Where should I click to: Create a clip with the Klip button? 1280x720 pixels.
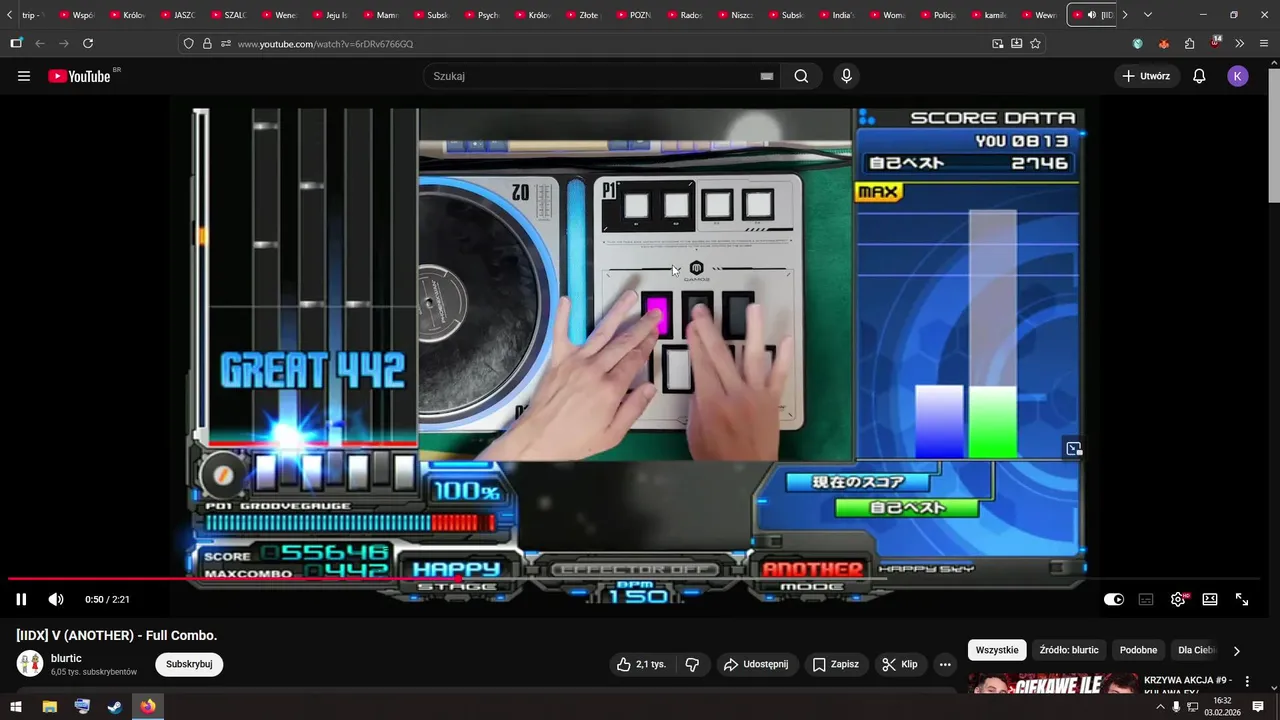click(900, 664)
